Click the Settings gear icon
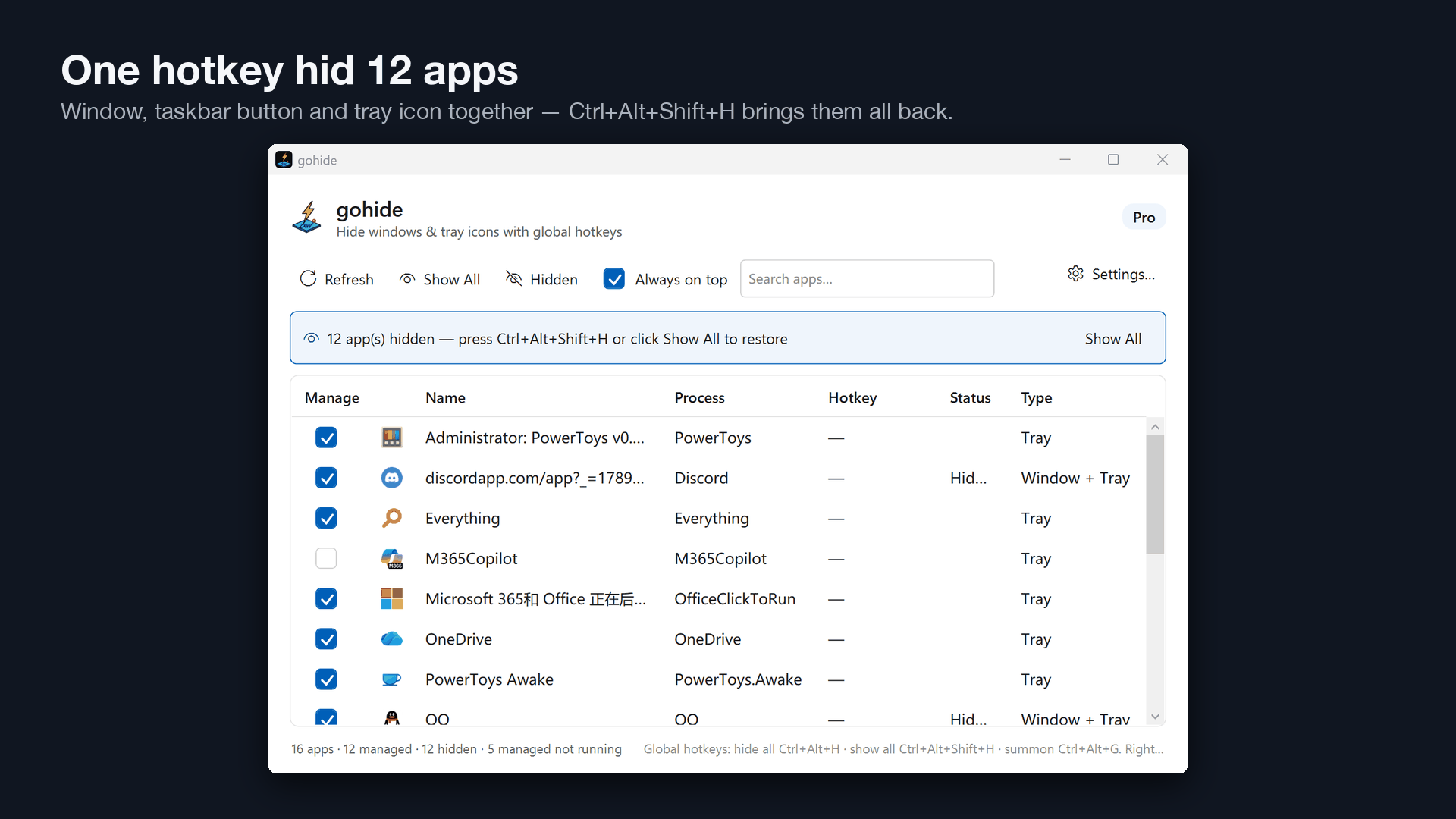Viewport: 1456px width, 819px height. pyautogui.click(x=1075, y=274)
